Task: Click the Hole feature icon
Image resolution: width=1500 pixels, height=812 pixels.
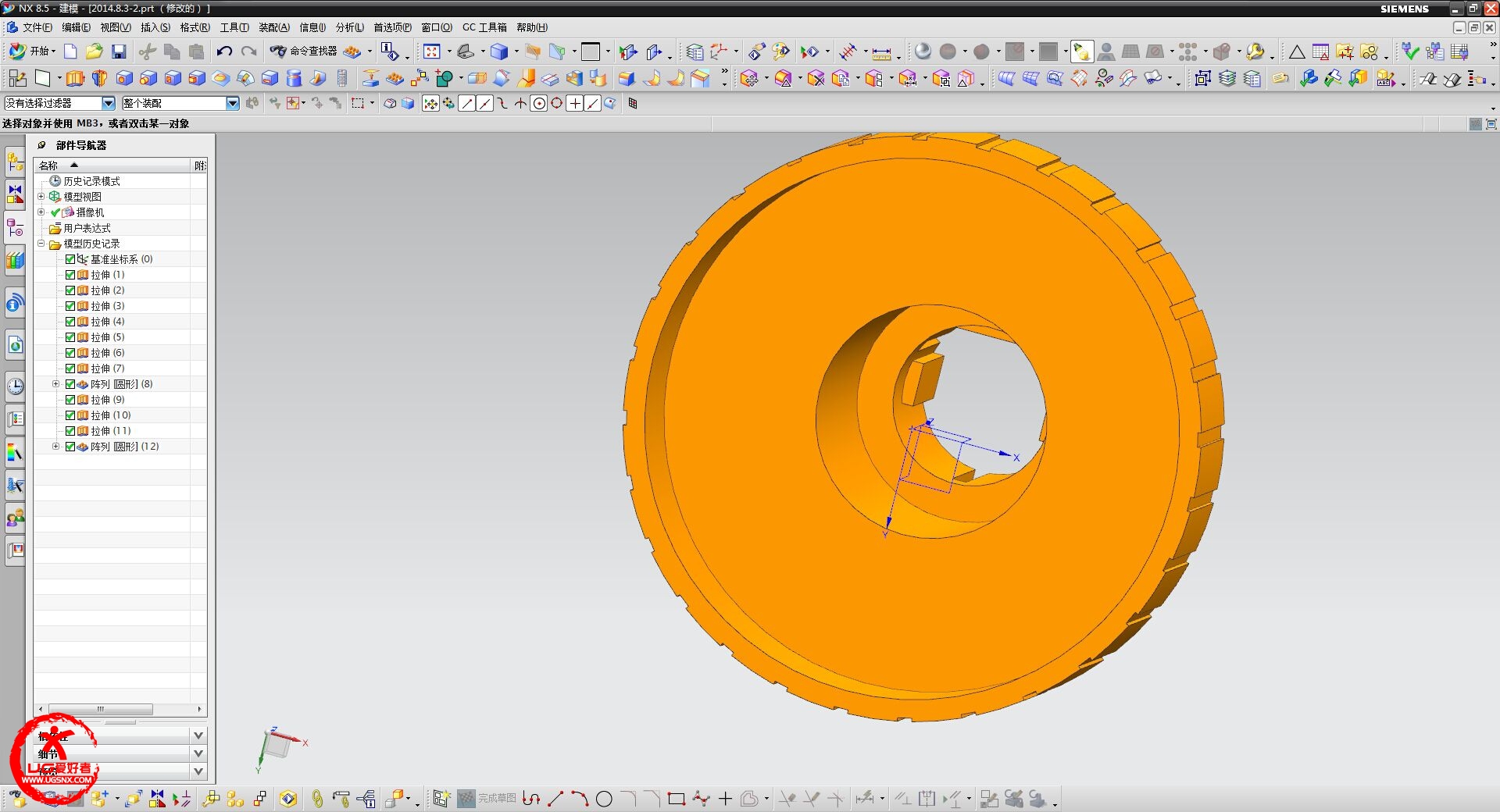Action: (x=124, y=78)
